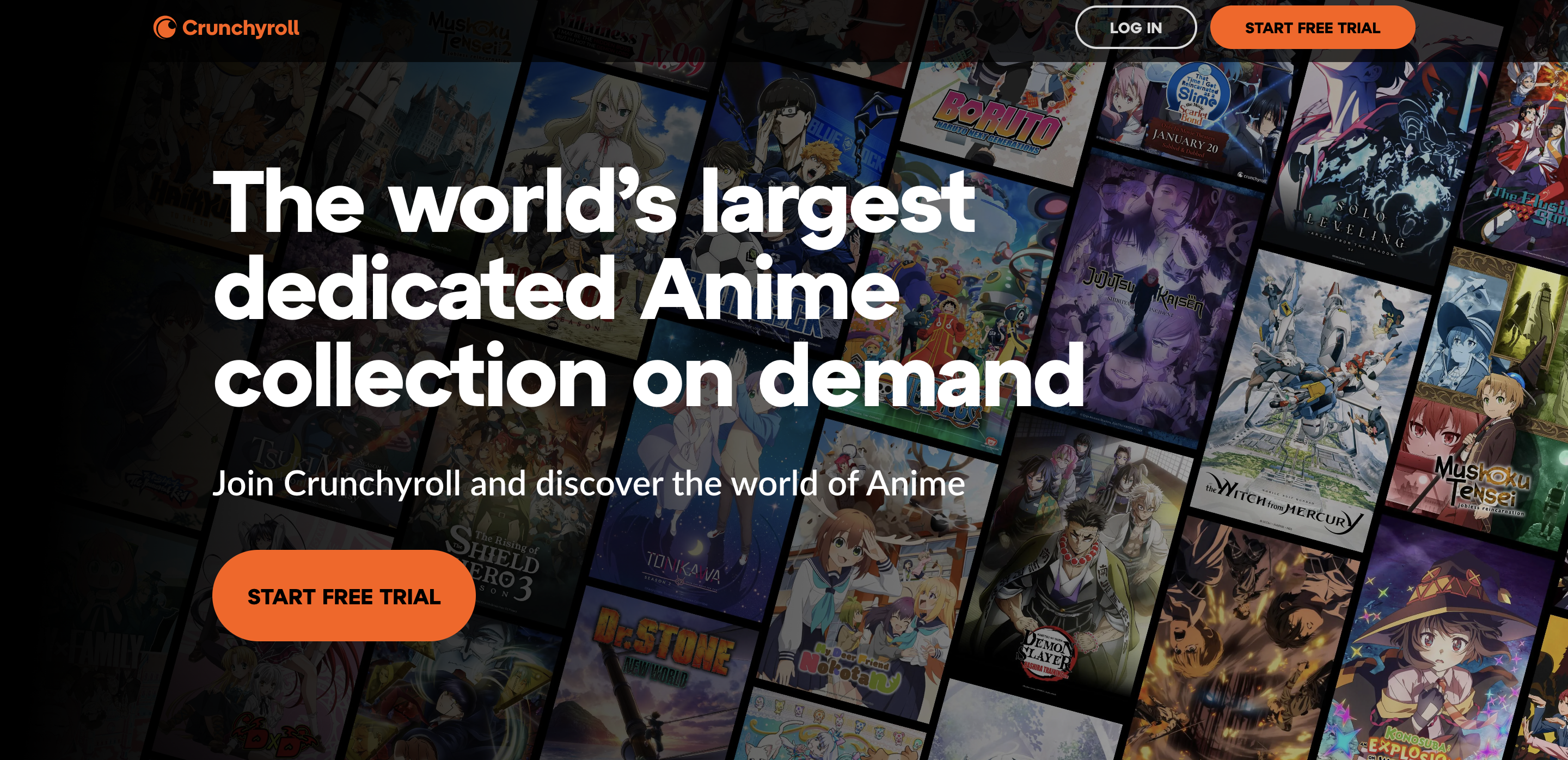Image resolution: width=1568 pixels, height=760 pixels.
Task: Start free trial from header button
Action: click(1312, 27)
